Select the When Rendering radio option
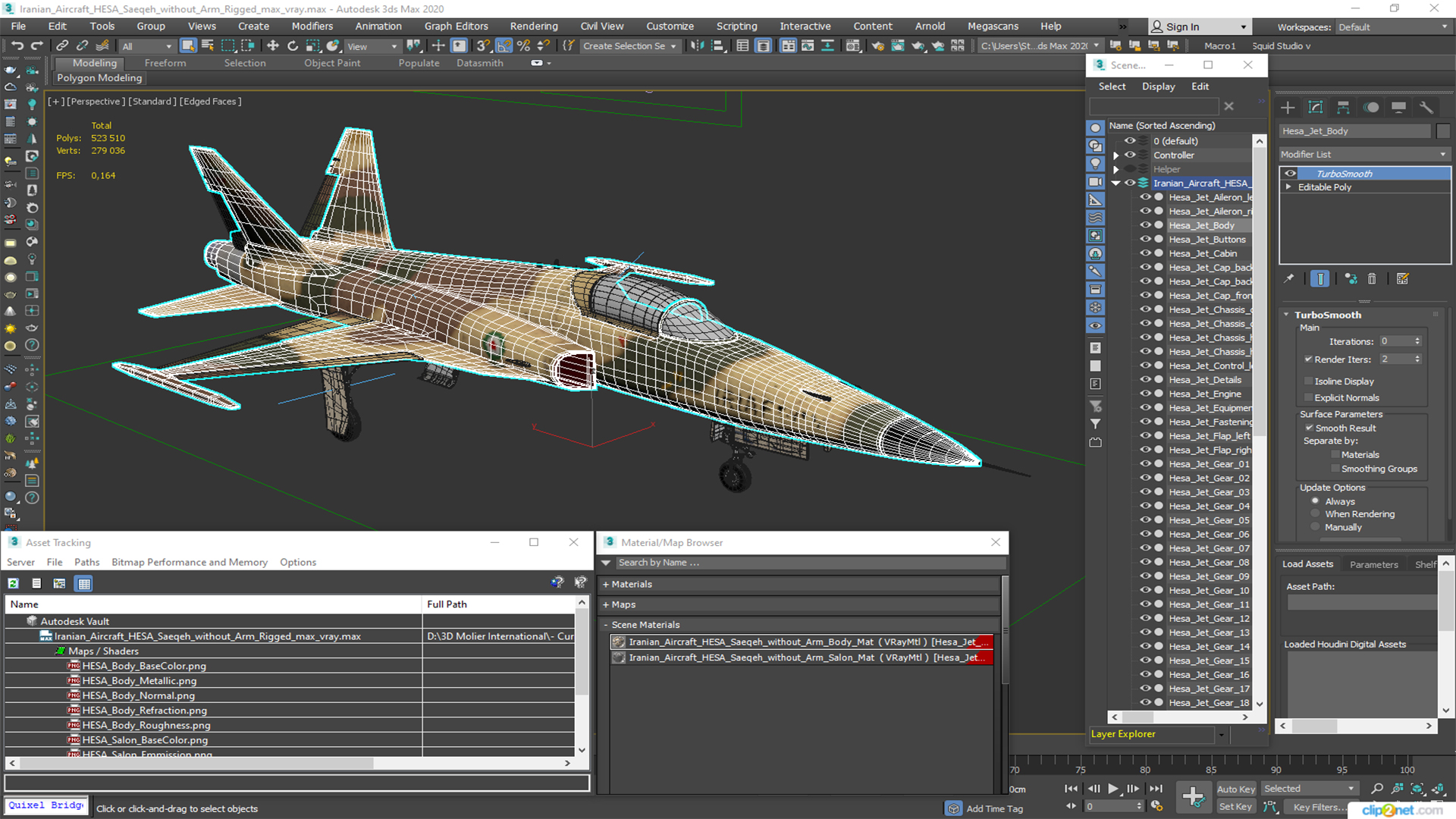This screenshot has width=1456, height=819. pos(1315,514)
